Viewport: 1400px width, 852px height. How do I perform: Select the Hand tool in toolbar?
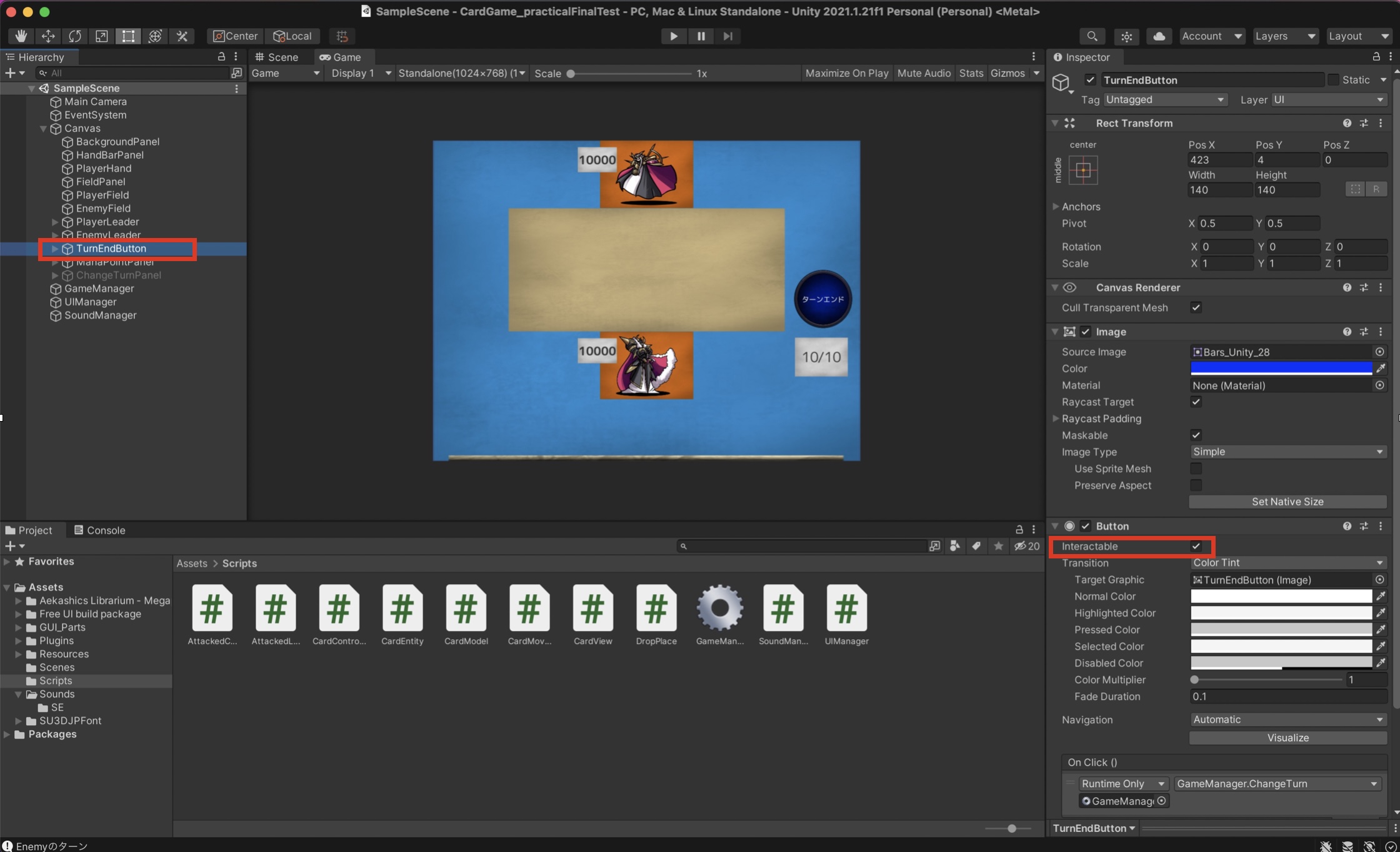(21, 36)
